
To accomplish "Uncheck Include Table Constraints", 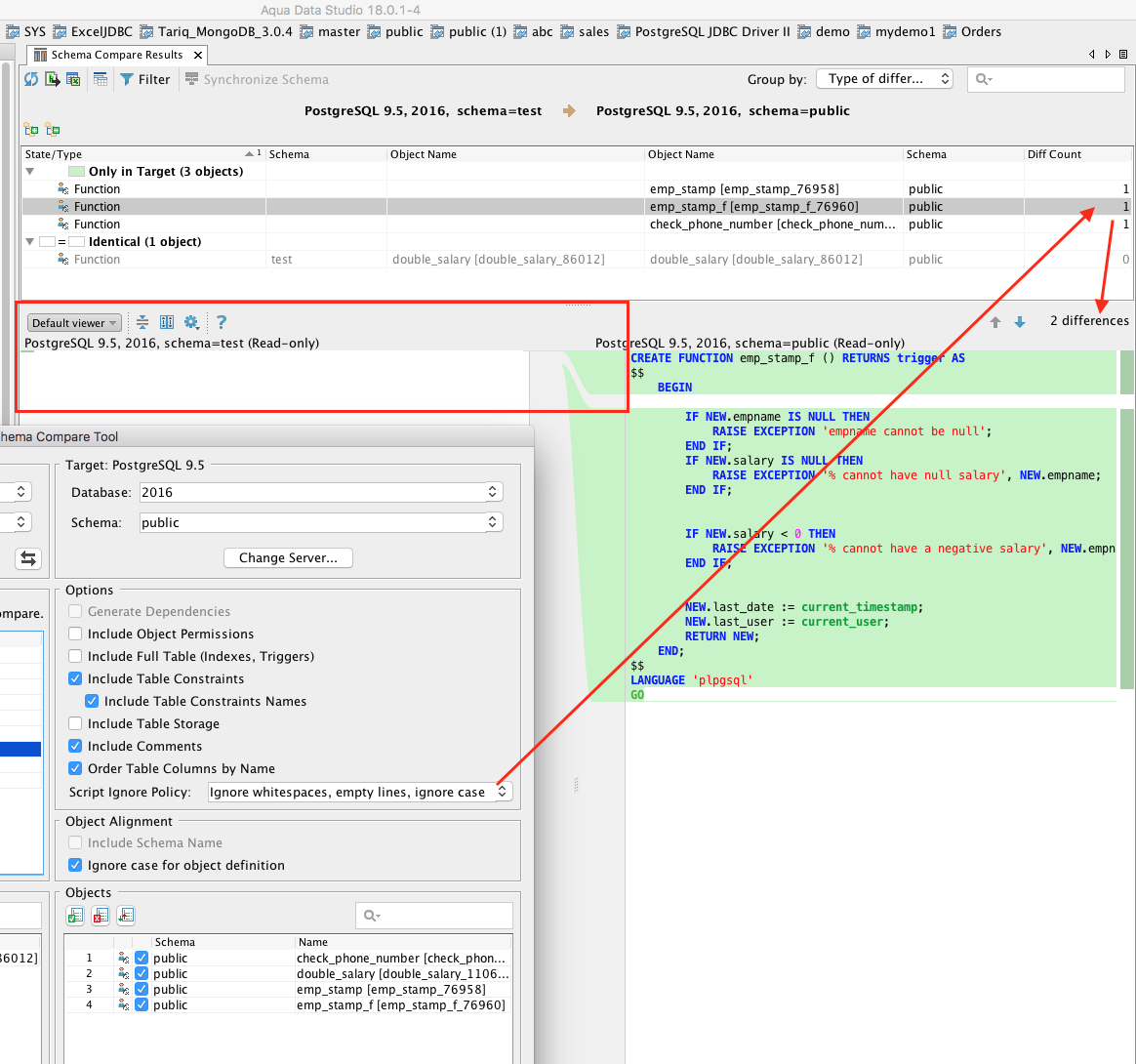I will pos(75,678).
